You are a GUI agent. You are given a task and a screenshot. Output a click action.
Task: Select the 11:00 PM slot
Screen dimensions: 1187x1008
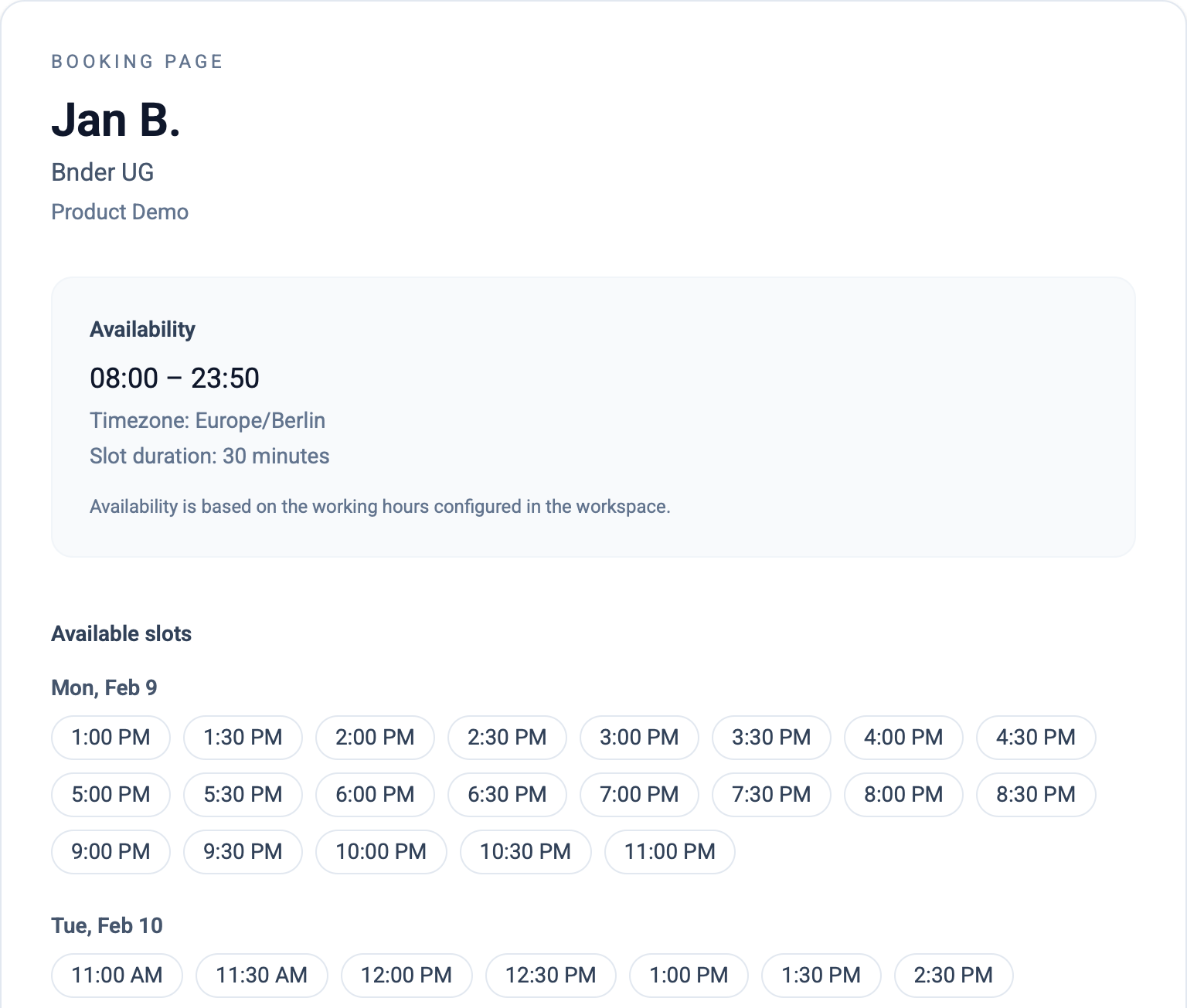pyautogui.click(x=670, y=851)
